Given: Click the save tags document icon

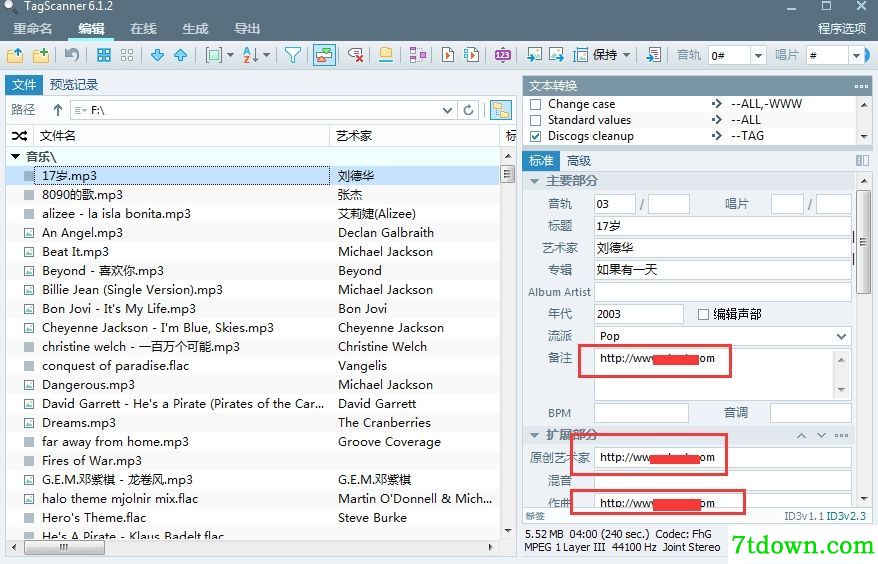Looking at the screenshot, I should pos(653,55).
